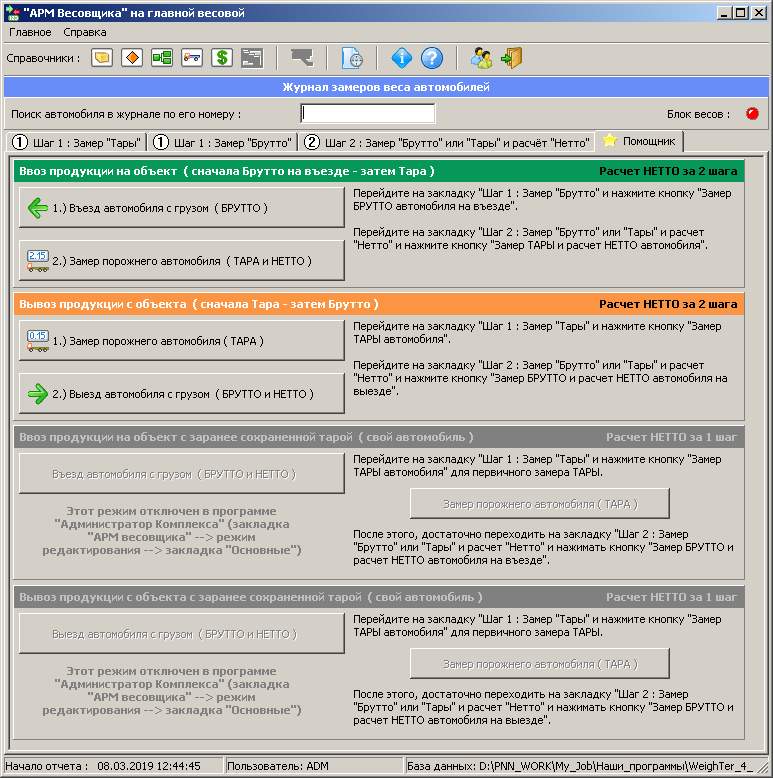The width and height of the screenshot is (773, 778).
Task: Click Въезд автомобиля с грузом (БРУТТО) button
Action: [182, 208]
